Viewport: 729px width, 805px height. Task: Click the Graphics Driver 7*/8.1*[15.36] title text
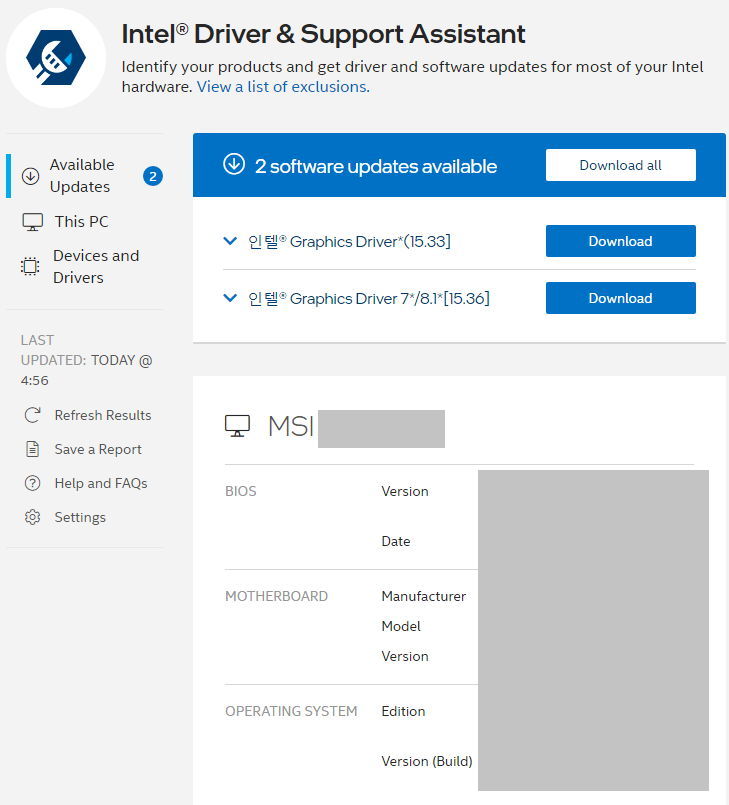(369, 298)
